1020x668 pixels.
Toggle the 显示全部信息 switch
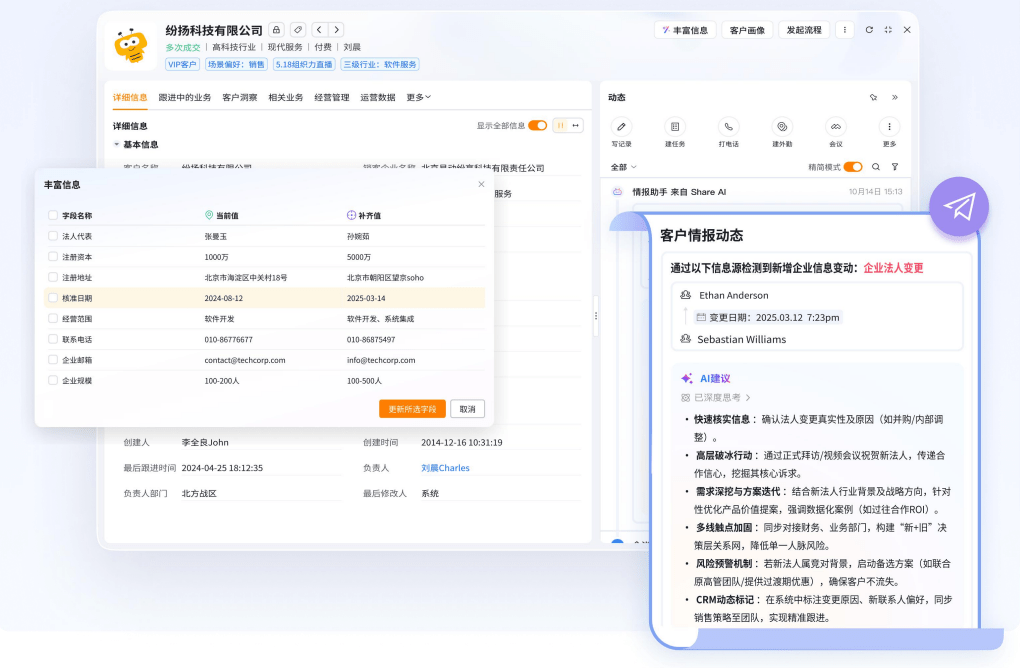[x=537, y=126]
